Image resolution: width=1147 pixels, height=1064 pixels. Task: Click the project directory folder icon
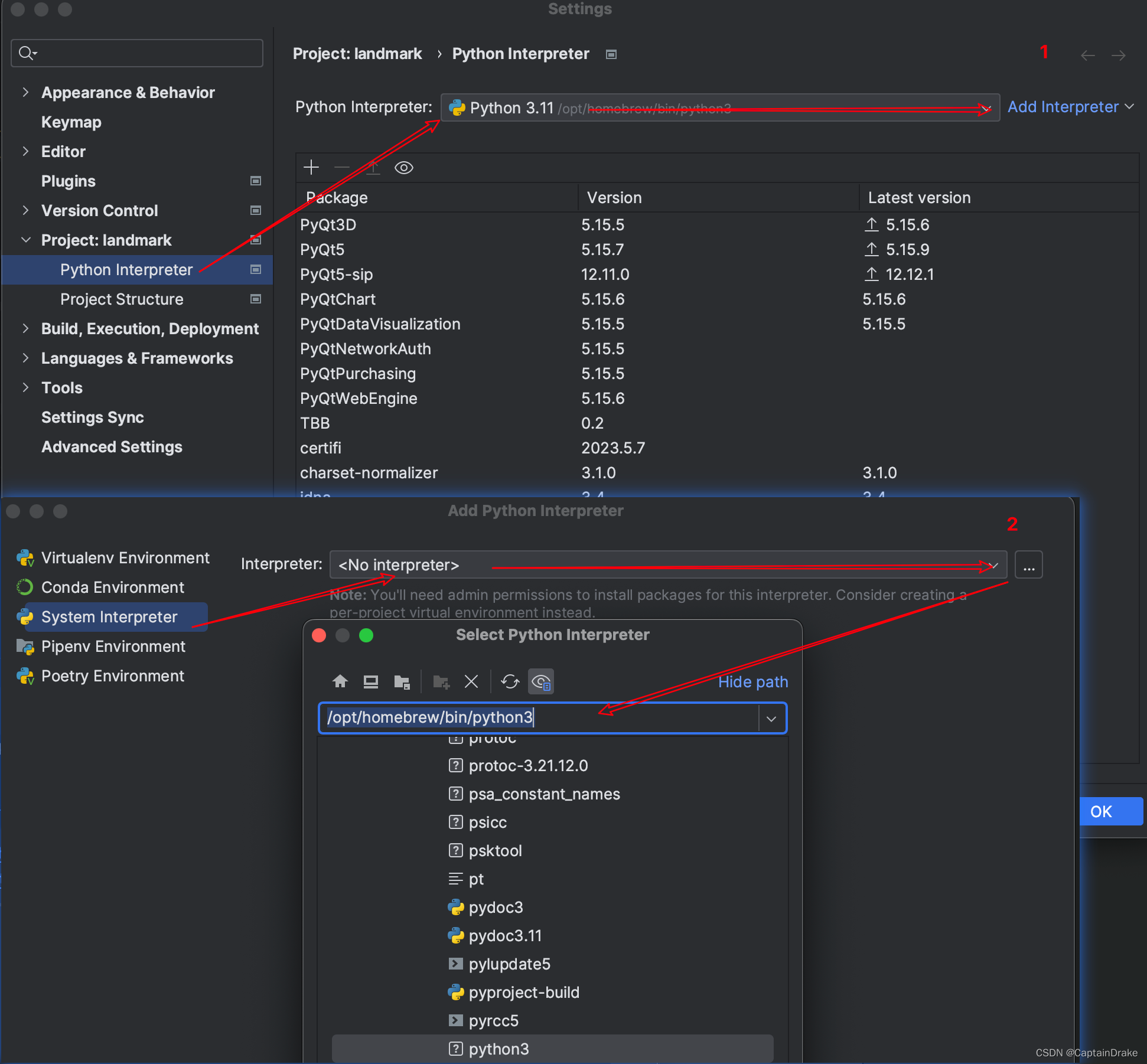coord(402,682)
